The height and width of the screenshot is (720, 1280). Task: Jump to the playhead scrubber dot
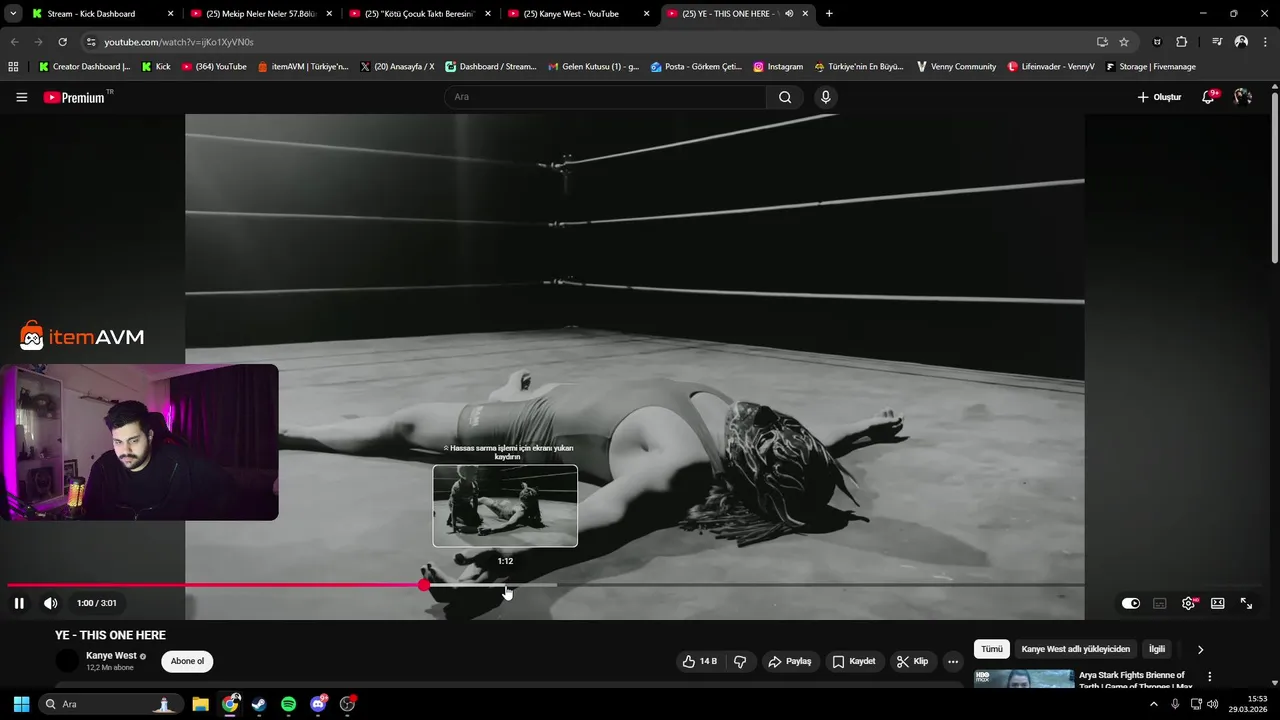click(x=424, y=585)
